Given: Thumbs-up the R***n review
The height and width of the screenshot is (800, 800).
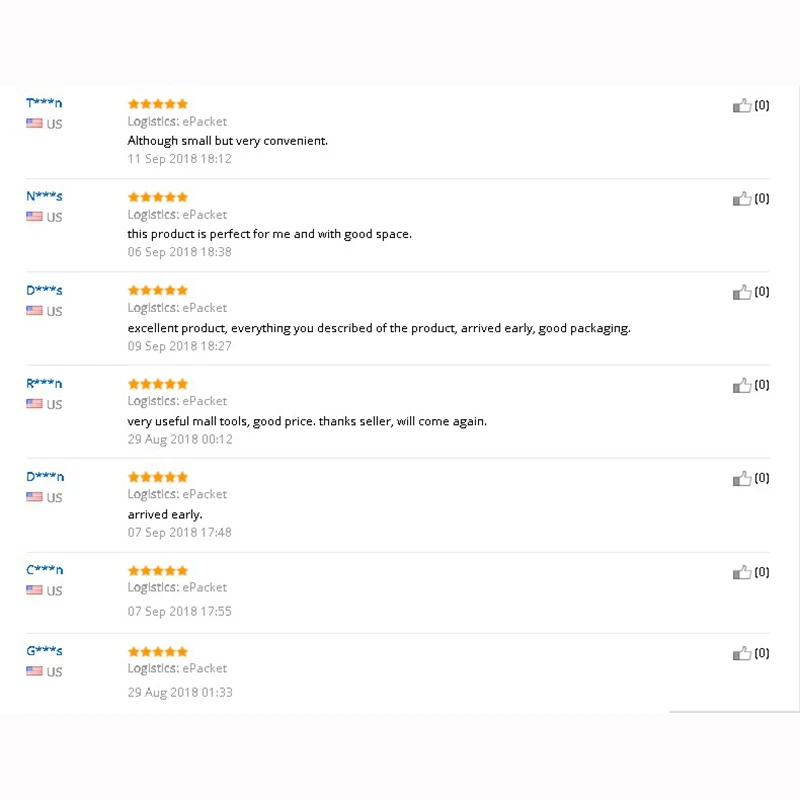Looking at the screenshot, I should [x=742, y=385].
